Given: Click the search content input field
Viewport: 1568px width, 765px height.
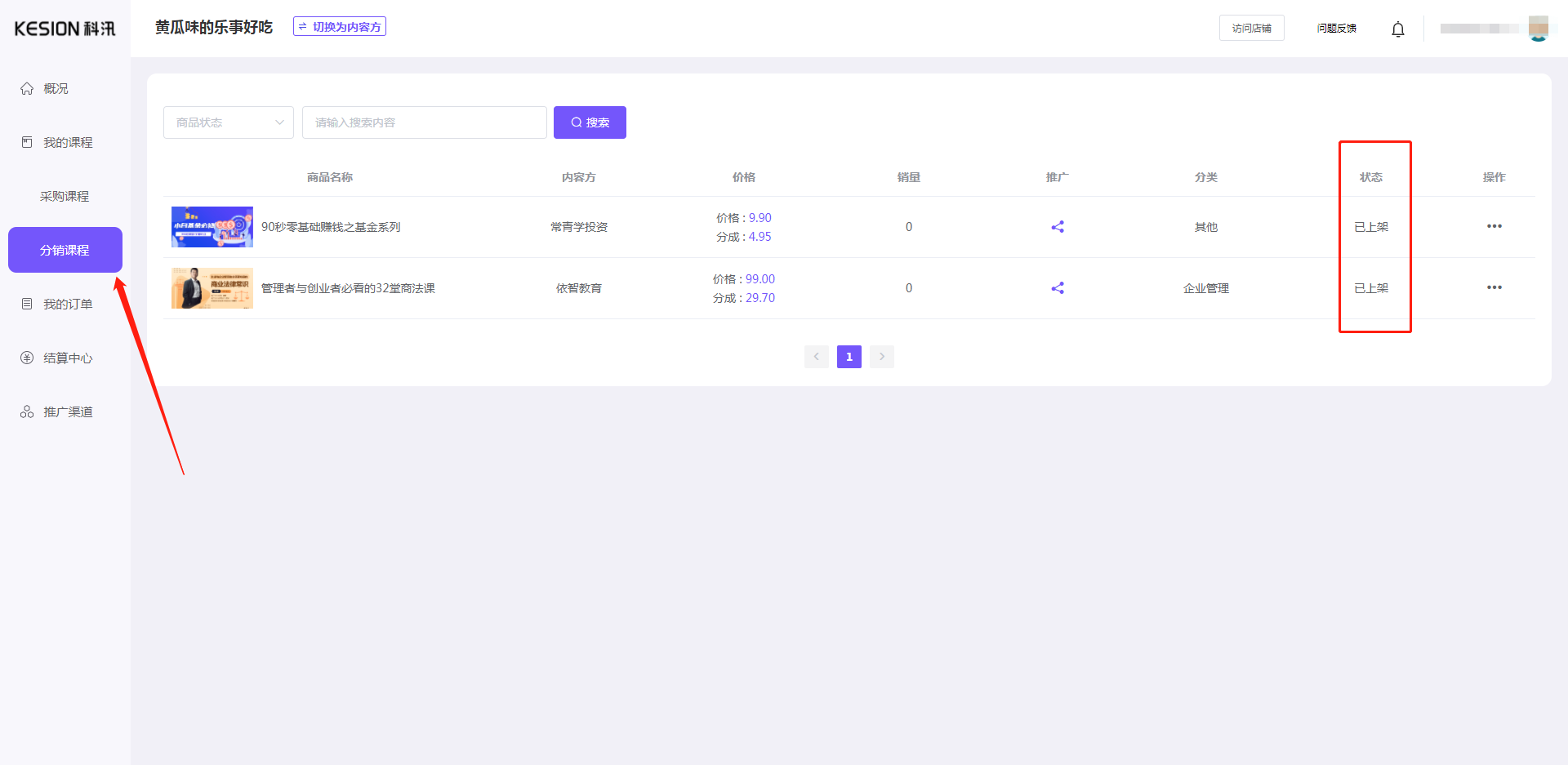Looking at the screenshot, I should pos(424,122).
